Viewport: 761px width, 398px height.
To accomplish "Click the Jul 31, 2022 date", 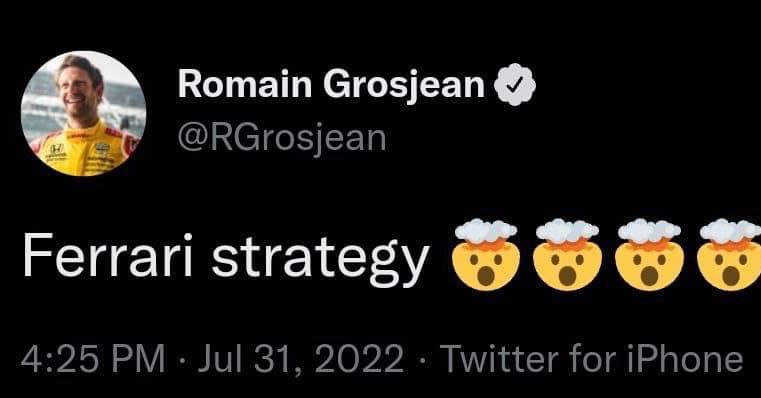I will point(301,359).
